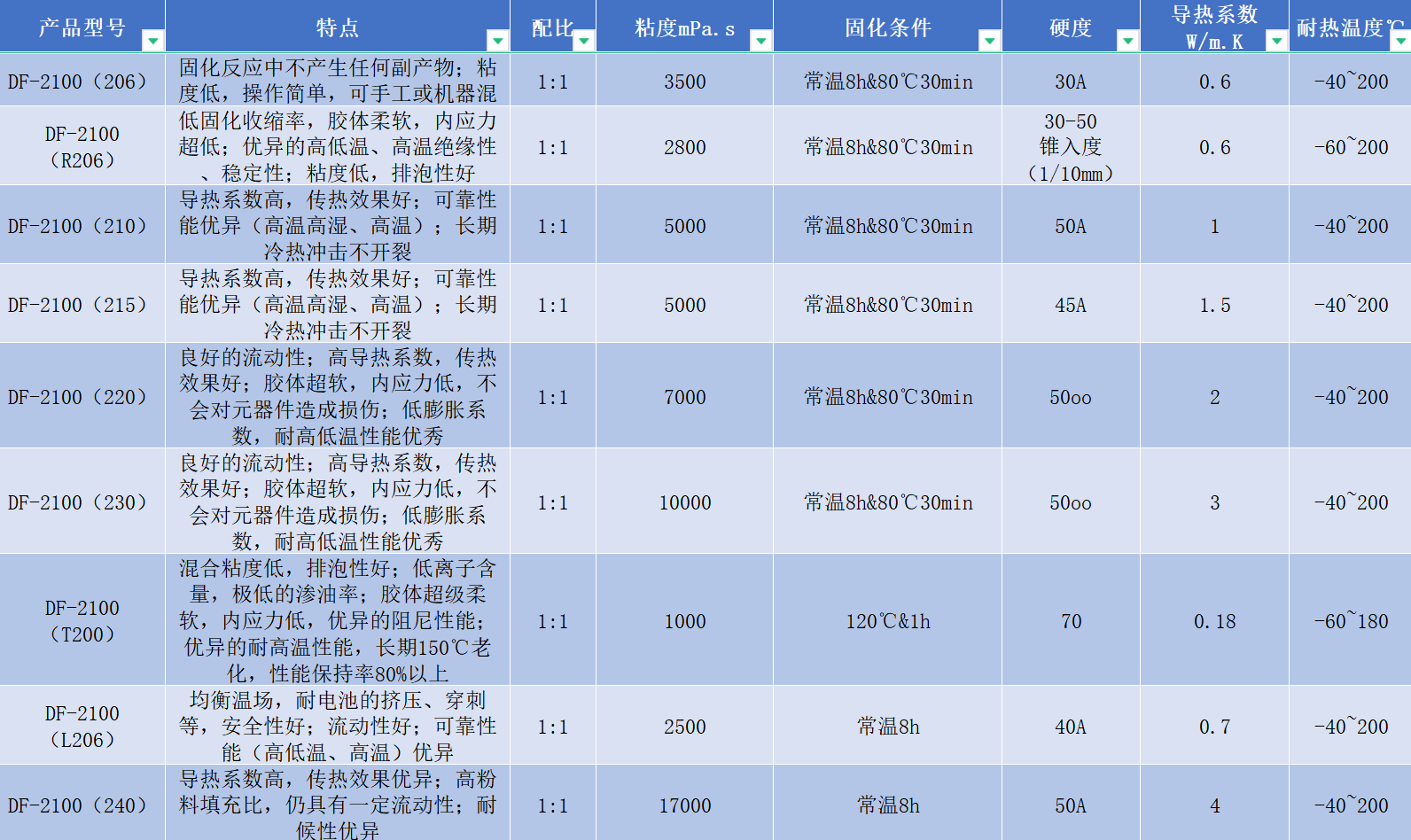Select features cell starting 固化反应中不产生
This screenshot has height=840, width=1411.
[x=338, y=81]
